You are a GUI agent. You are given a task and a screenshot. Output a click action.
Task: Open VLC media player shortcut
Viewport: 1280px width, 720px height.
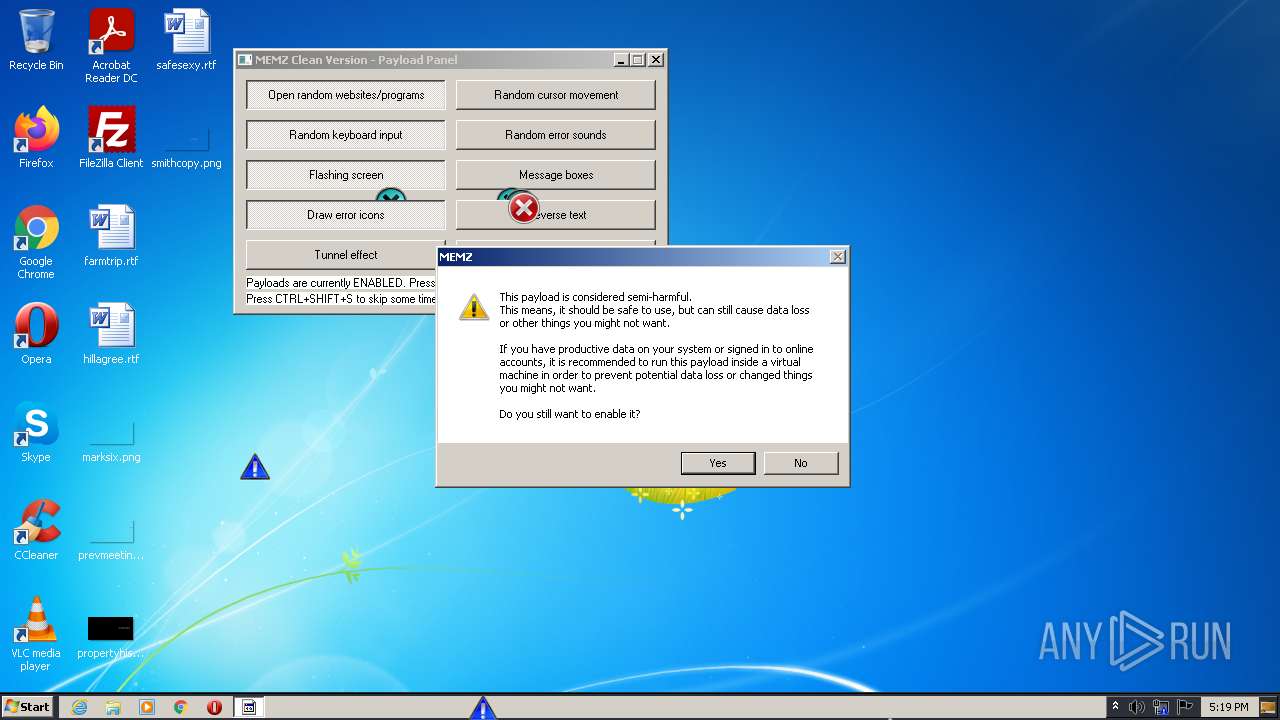click(36, 634)
